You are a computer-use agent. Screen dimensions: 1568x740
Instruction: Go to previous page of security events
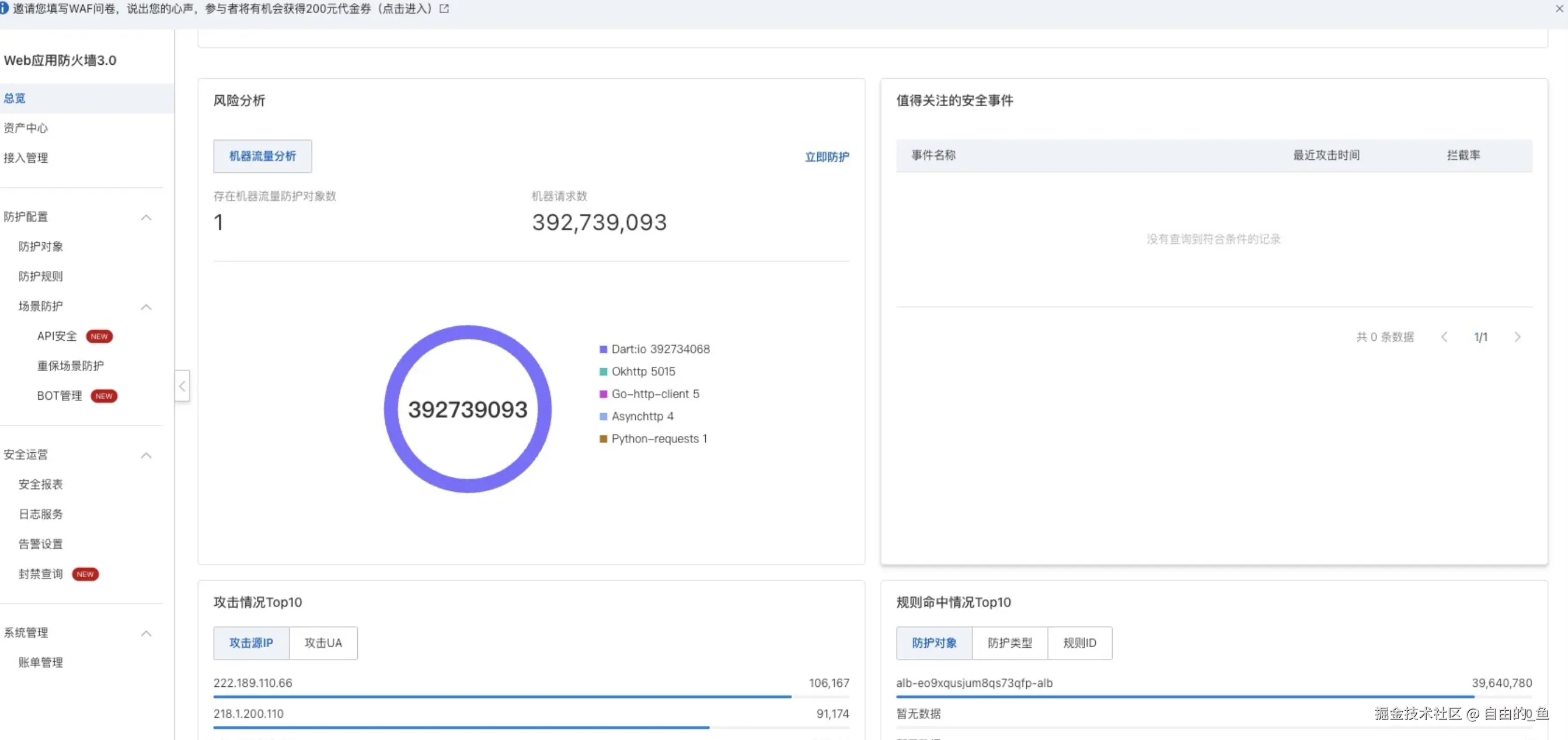1444,337
